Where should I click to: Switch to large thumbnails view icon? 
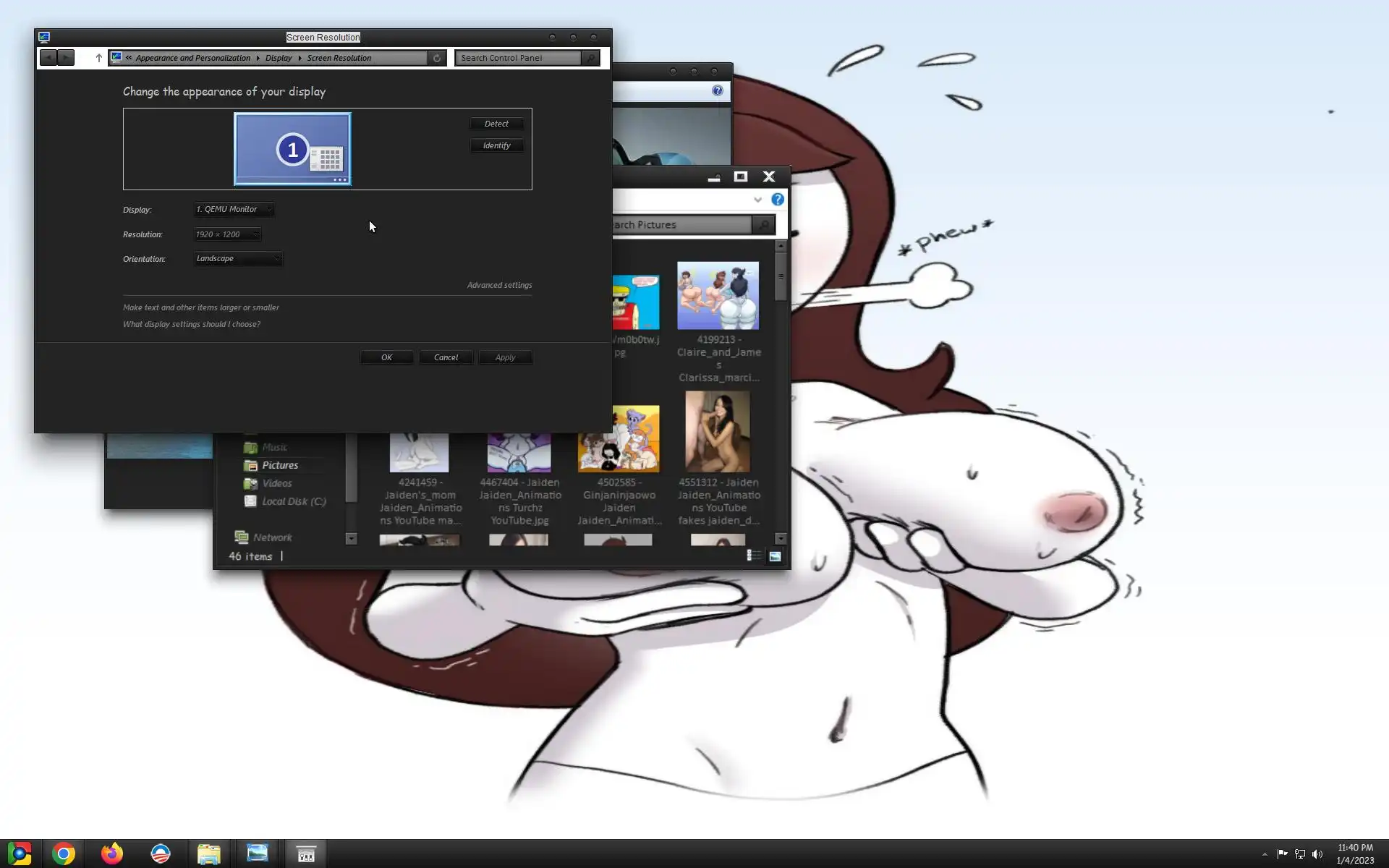775,556
